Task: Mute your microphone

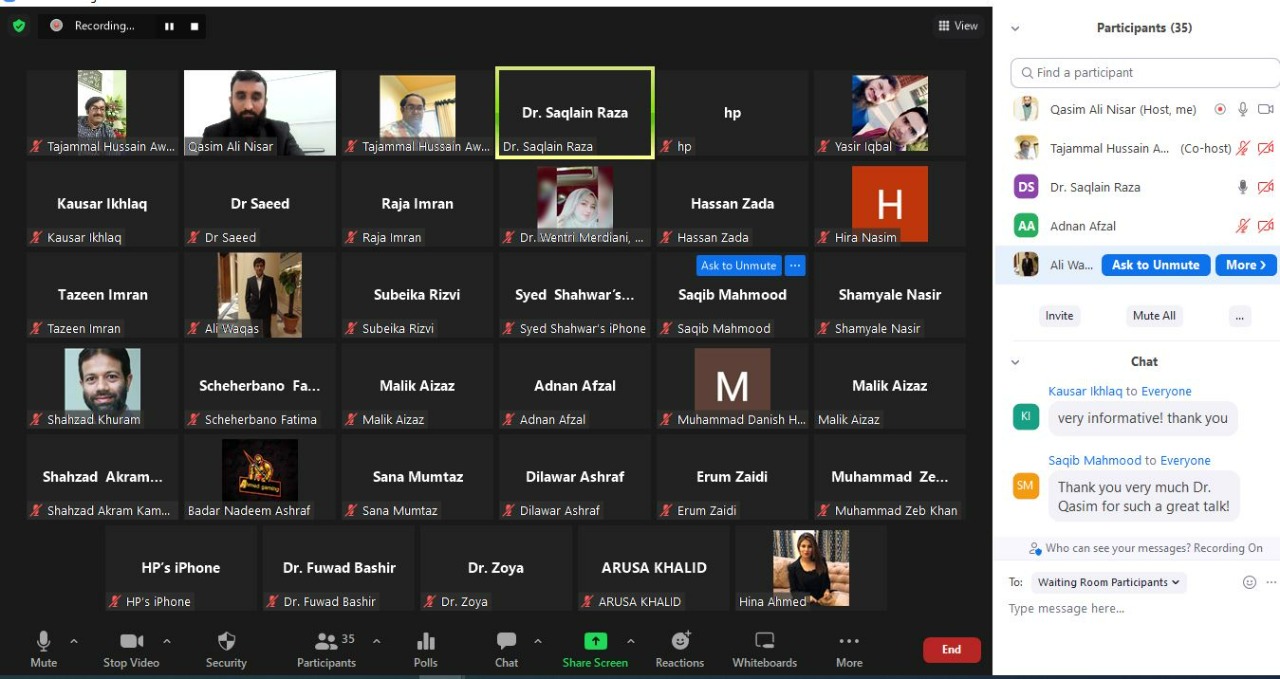Action: [43, 642]
